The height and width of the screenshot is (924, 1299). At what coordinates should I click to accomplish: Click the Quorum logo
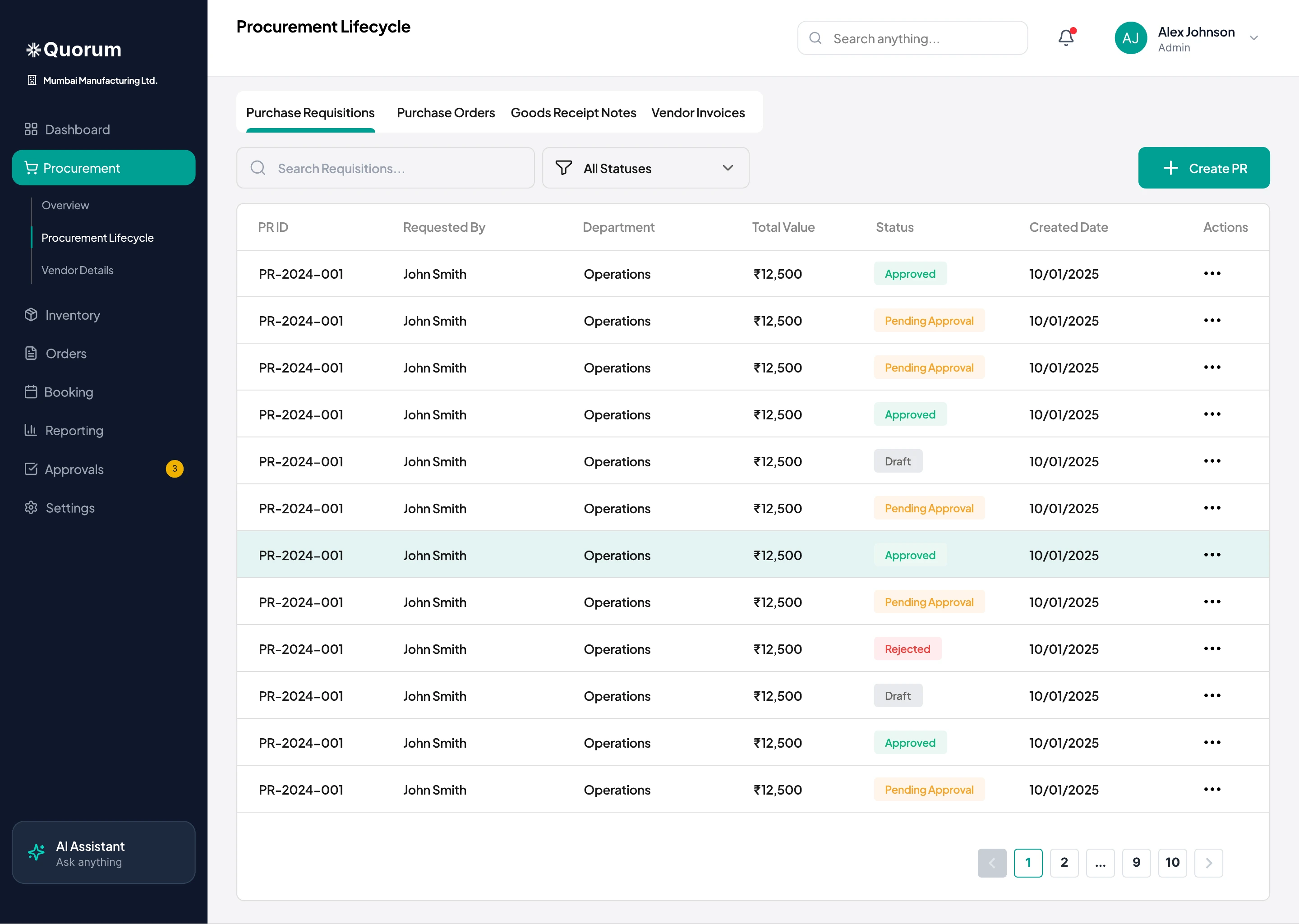(74, 50)
